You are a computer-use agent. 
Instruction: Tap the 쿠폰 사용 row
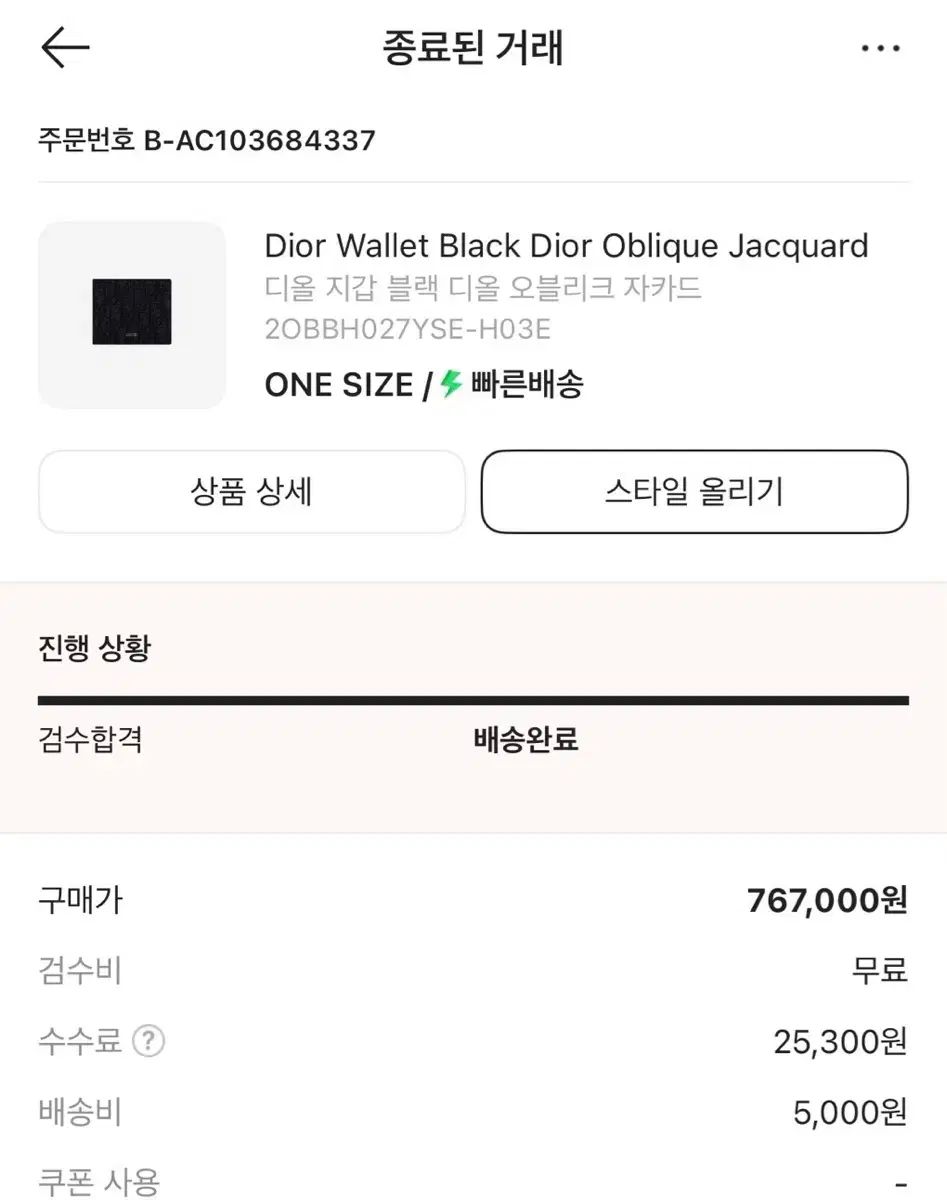[x=473, y=1181]
